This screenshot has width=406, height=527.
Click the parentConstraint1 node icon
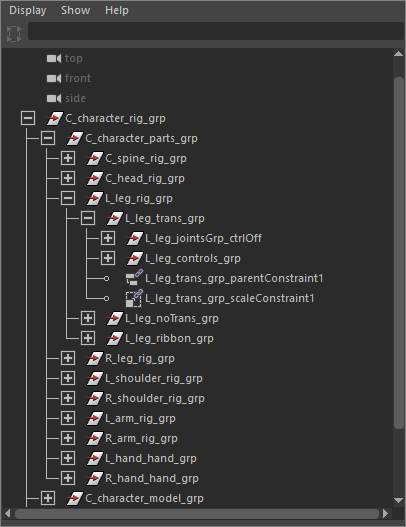click(x=134, y=278)
